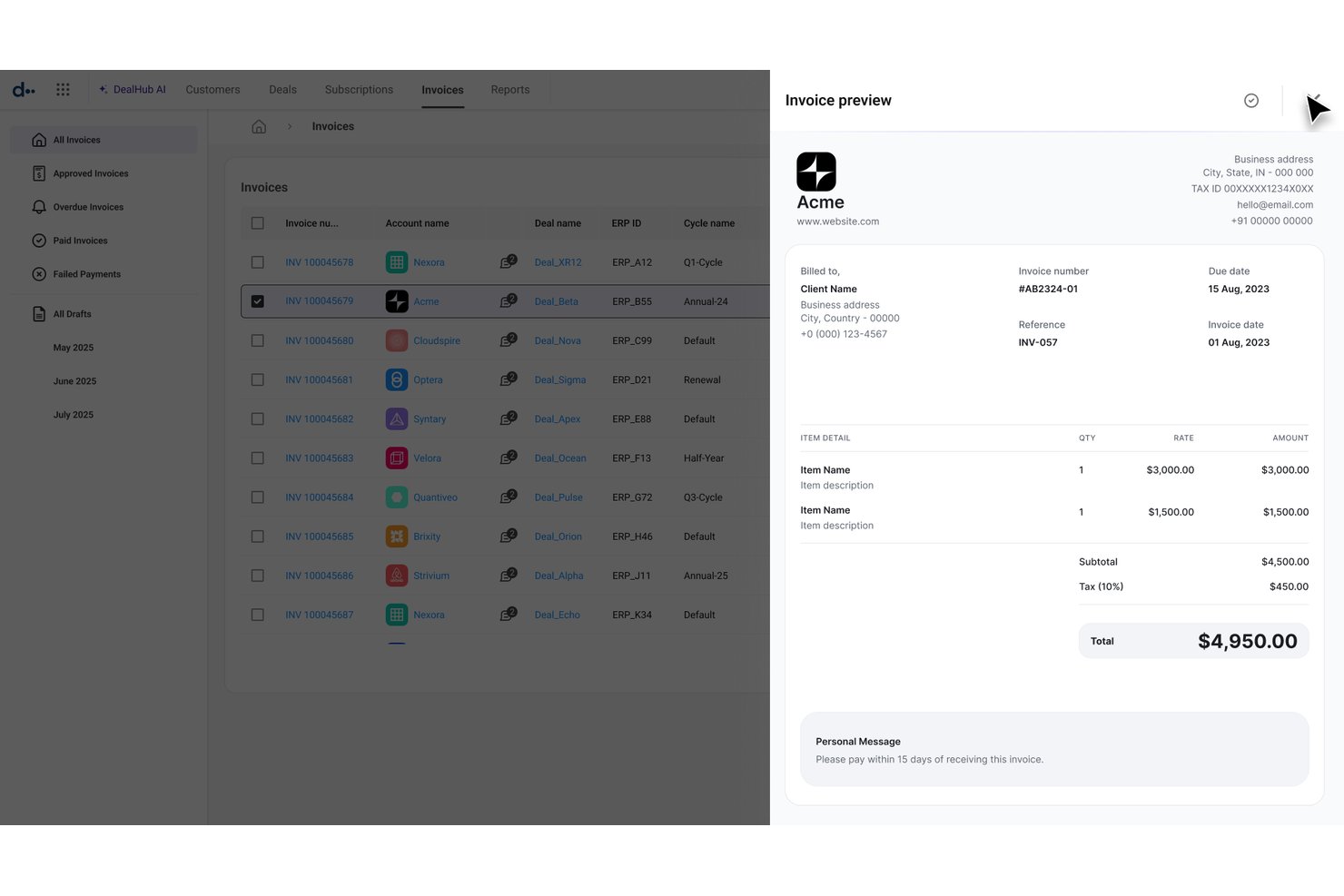
Task: Open All Invoices in sidebar
Action: click(x=104, y=140)
